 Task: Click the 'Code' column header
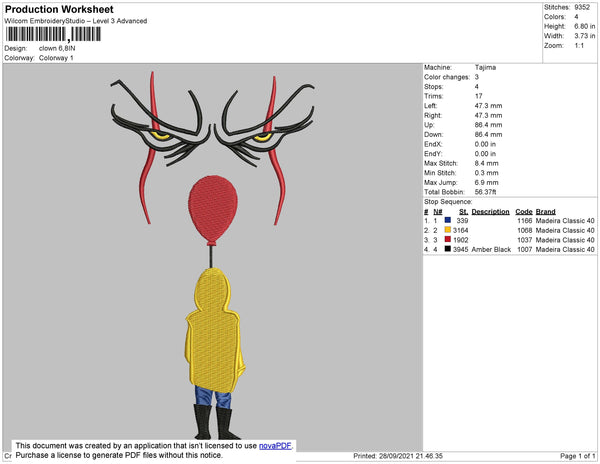(x=524, y=212)
